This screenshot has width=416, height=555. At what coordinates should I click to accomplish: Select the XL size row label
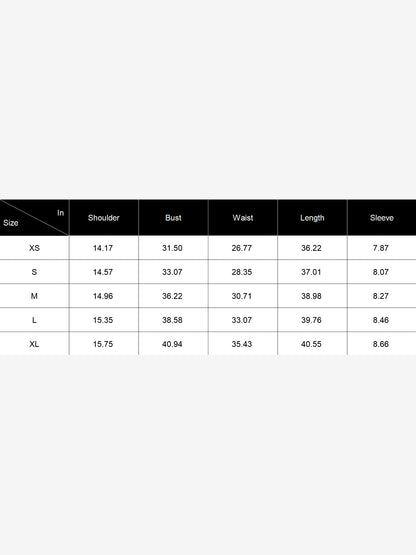pos(34,344)
